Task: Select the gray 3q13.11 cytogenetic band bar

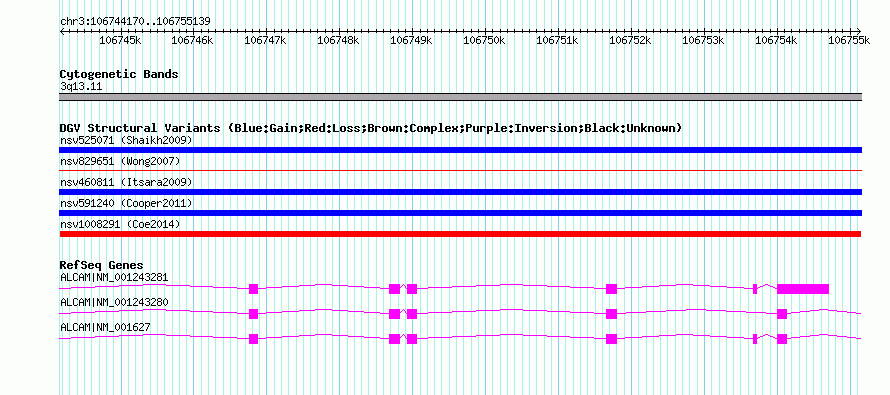Action: tap(460, 97)
